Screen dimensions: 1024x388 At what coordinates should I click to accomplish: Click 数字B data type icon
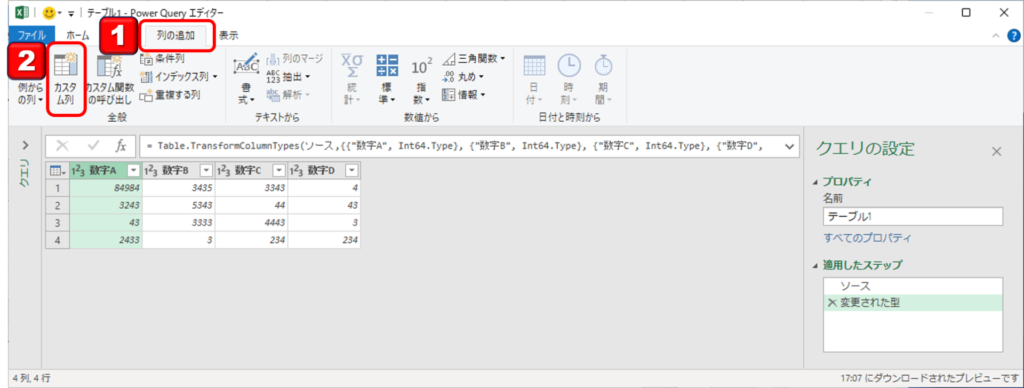(152, 170)
